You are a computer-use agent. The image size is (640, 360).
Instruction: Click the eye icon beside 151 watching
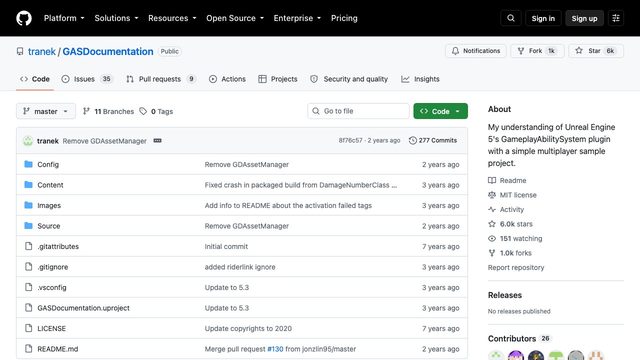492,238
